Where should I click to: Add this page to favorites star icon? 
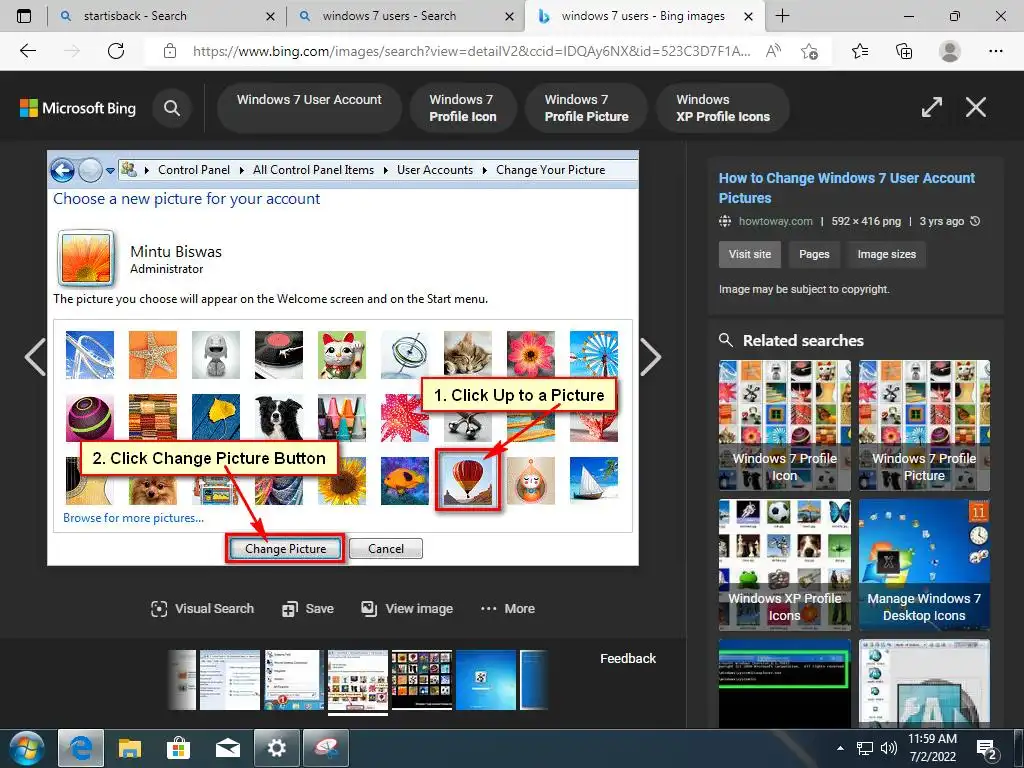click(809, 51)
